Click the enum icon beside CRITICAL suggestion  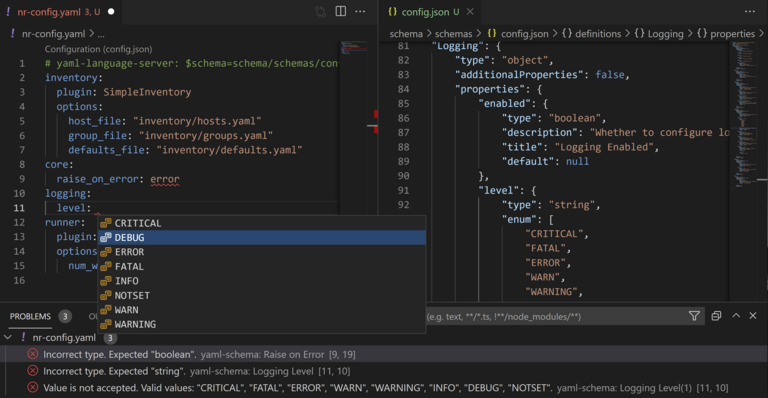(x=106, y=223)
